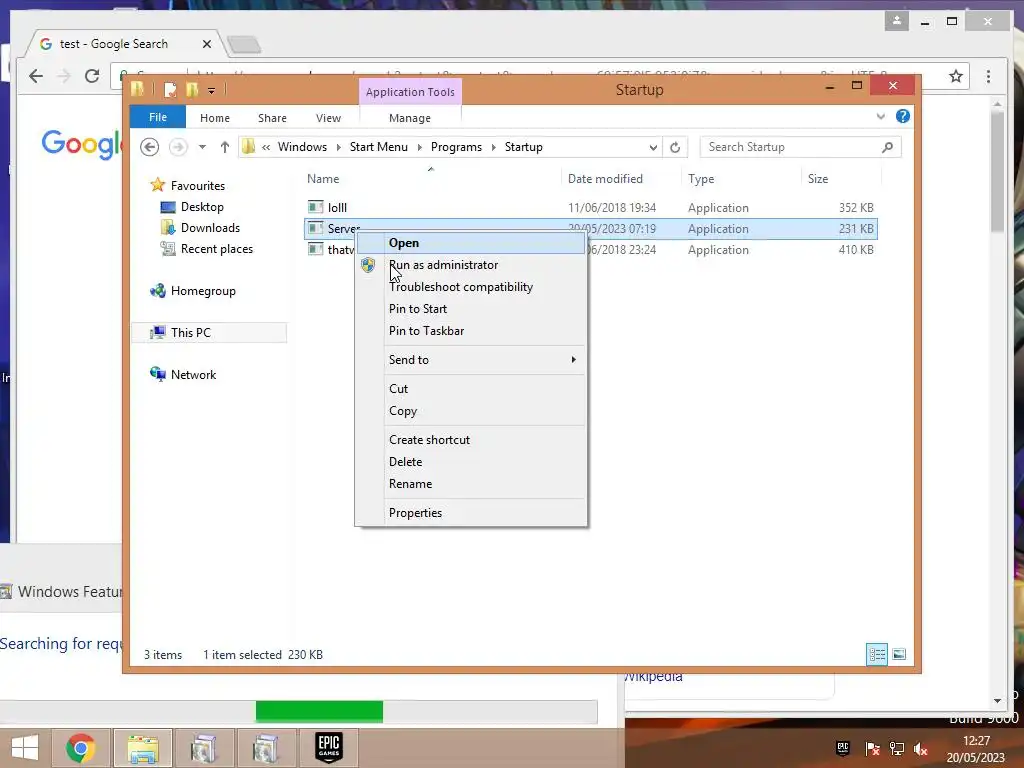
Task: Select the lolll application file
Action: coord(591,208)
